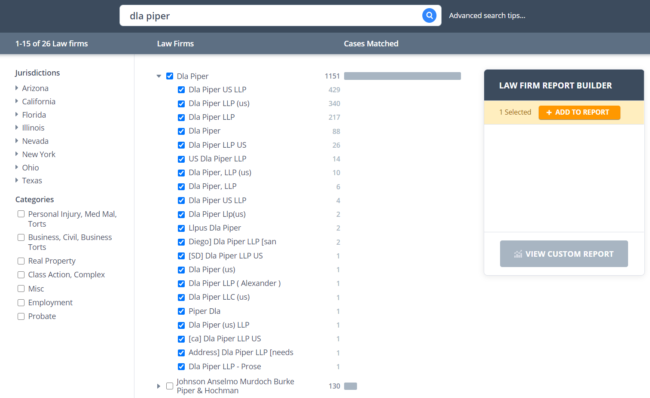Viewport: 650px width, 398px height.
Task: Check Misc category checkbox
Action: 21,289
